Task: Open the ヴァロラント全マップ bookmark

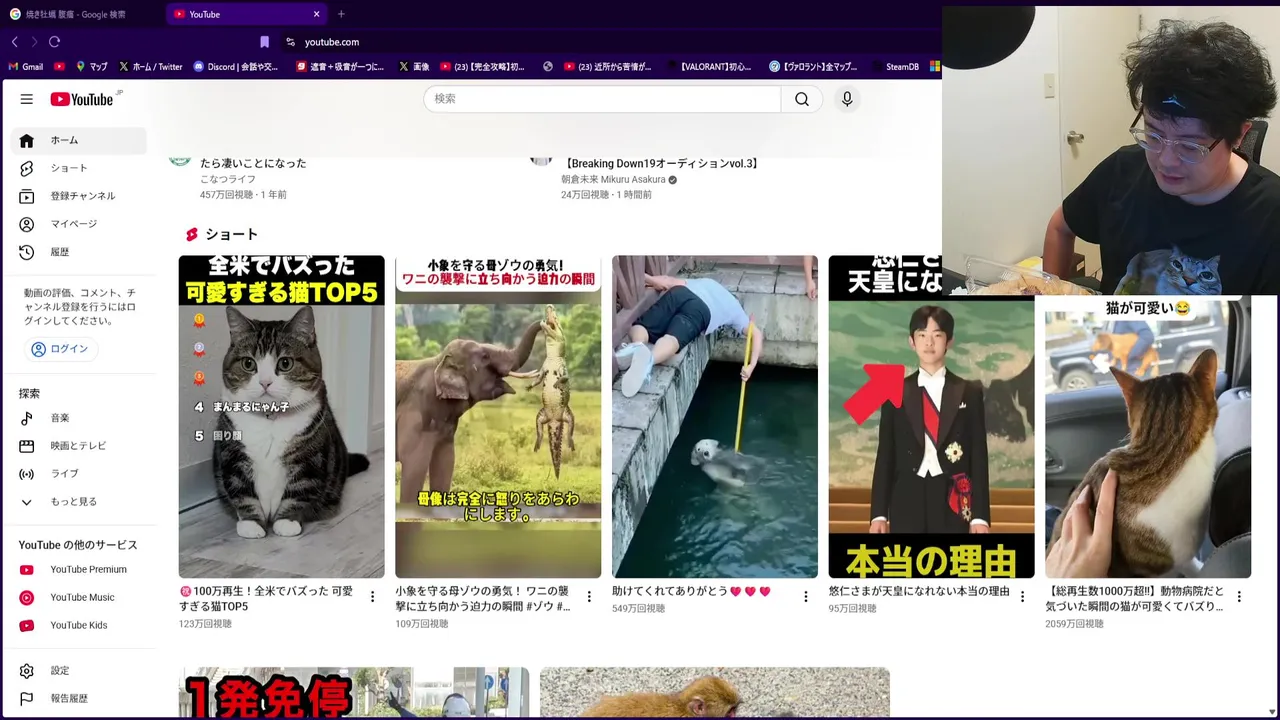Action: [813, 67]
